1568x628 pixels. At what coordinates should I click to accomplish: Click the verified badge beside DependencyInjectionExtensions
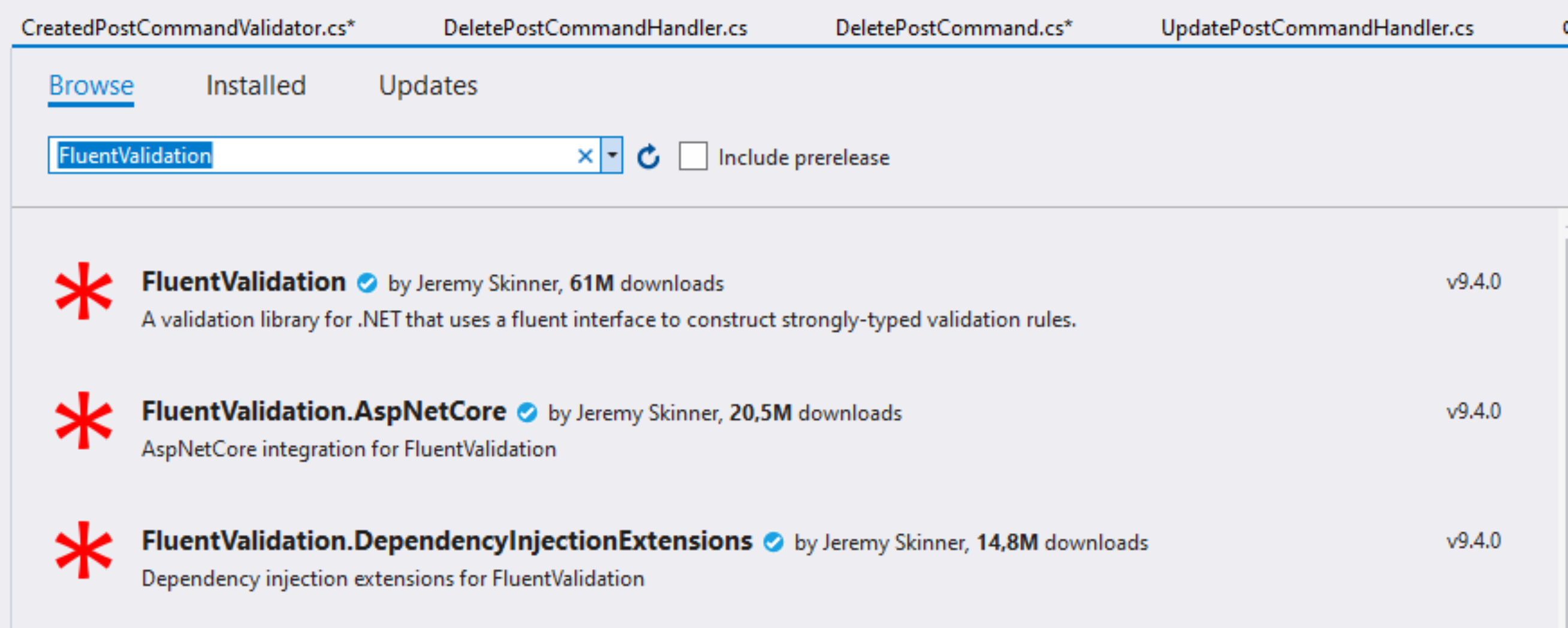coord(774,542)
